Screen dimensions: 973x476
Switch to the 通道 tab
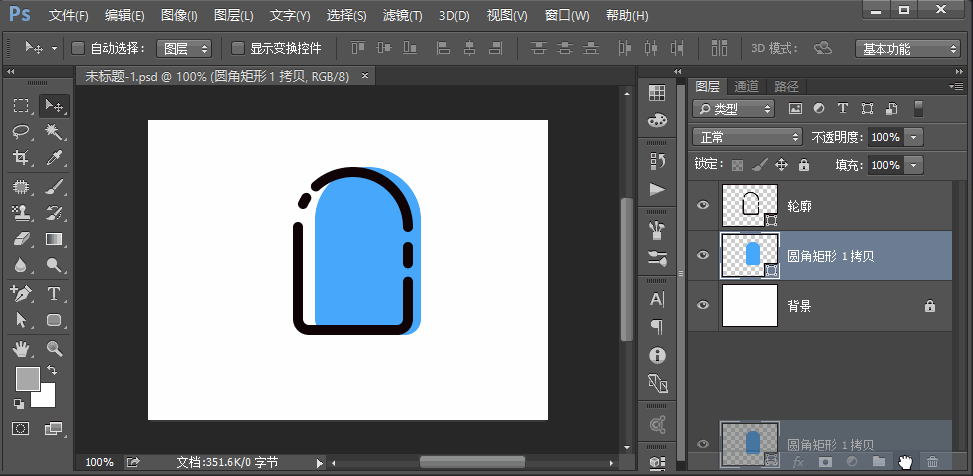click(x=746, y=87)
